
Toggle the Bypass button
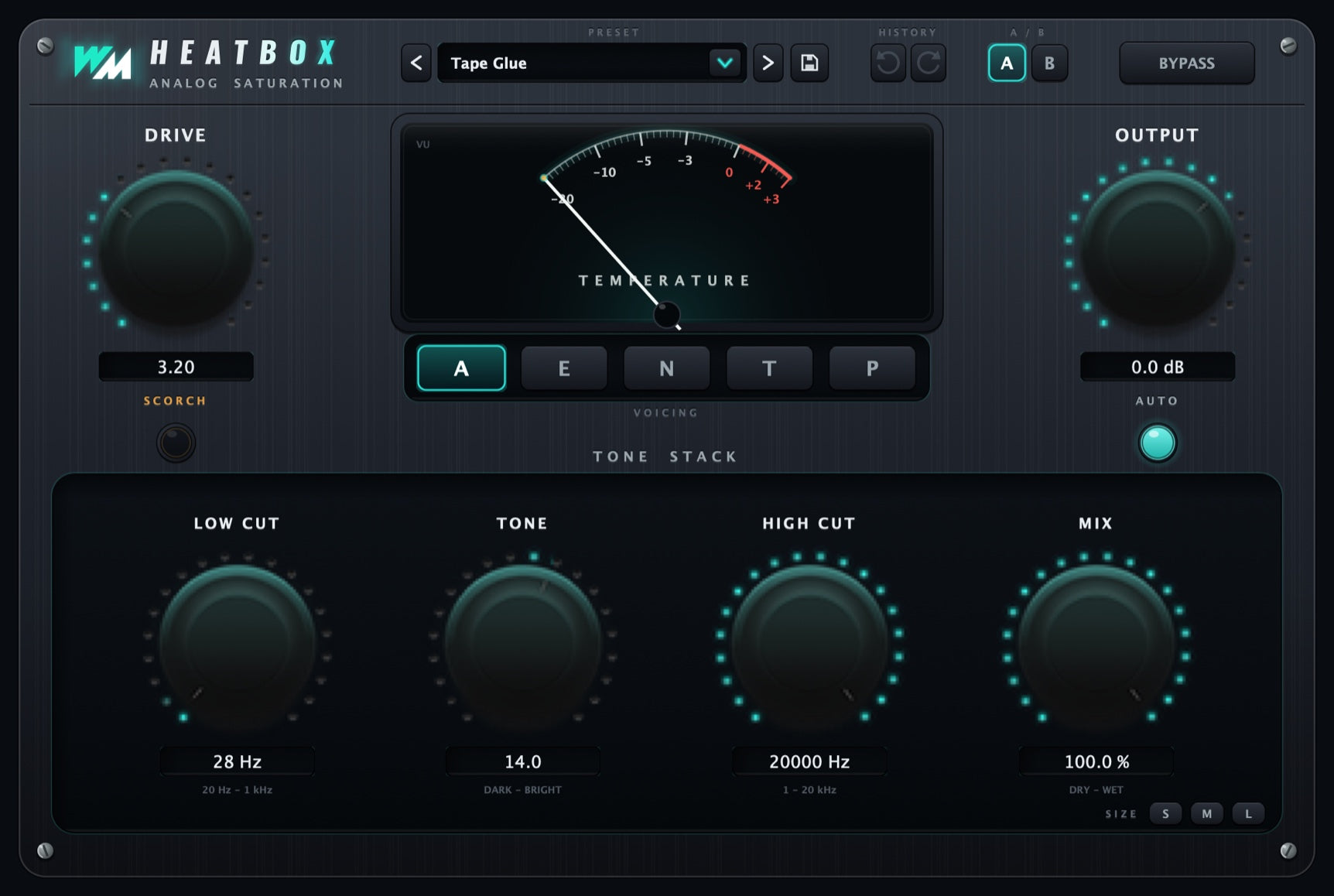[x=1186, y=63]
